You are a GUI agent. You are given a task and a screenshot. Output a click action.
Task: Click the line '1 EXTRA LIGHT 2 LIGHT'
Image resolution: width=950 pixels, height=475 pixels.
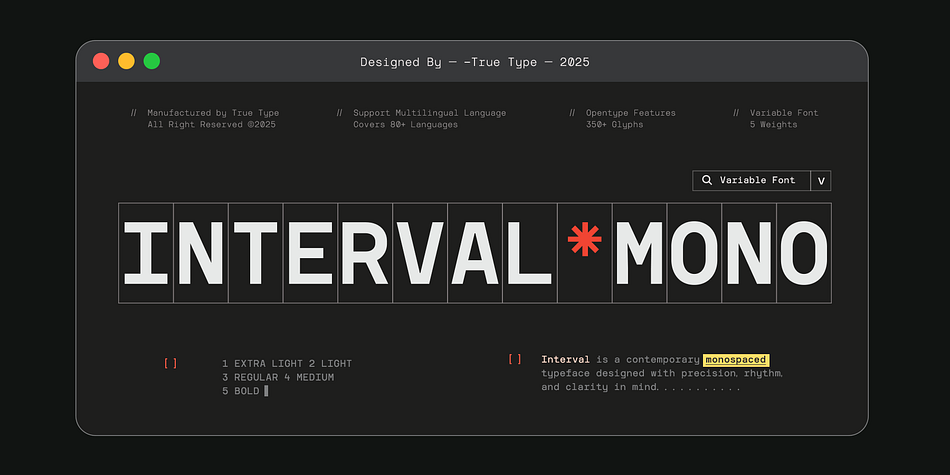287,364
